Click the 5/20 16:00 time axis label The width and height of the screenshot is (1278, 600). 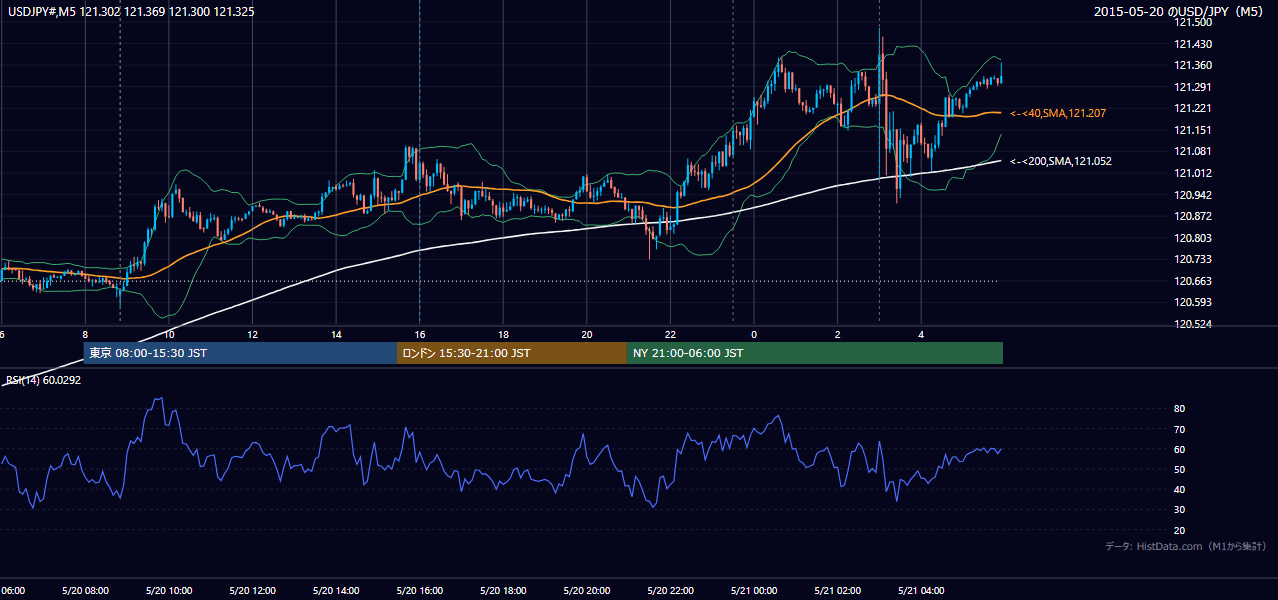(420, 591)
